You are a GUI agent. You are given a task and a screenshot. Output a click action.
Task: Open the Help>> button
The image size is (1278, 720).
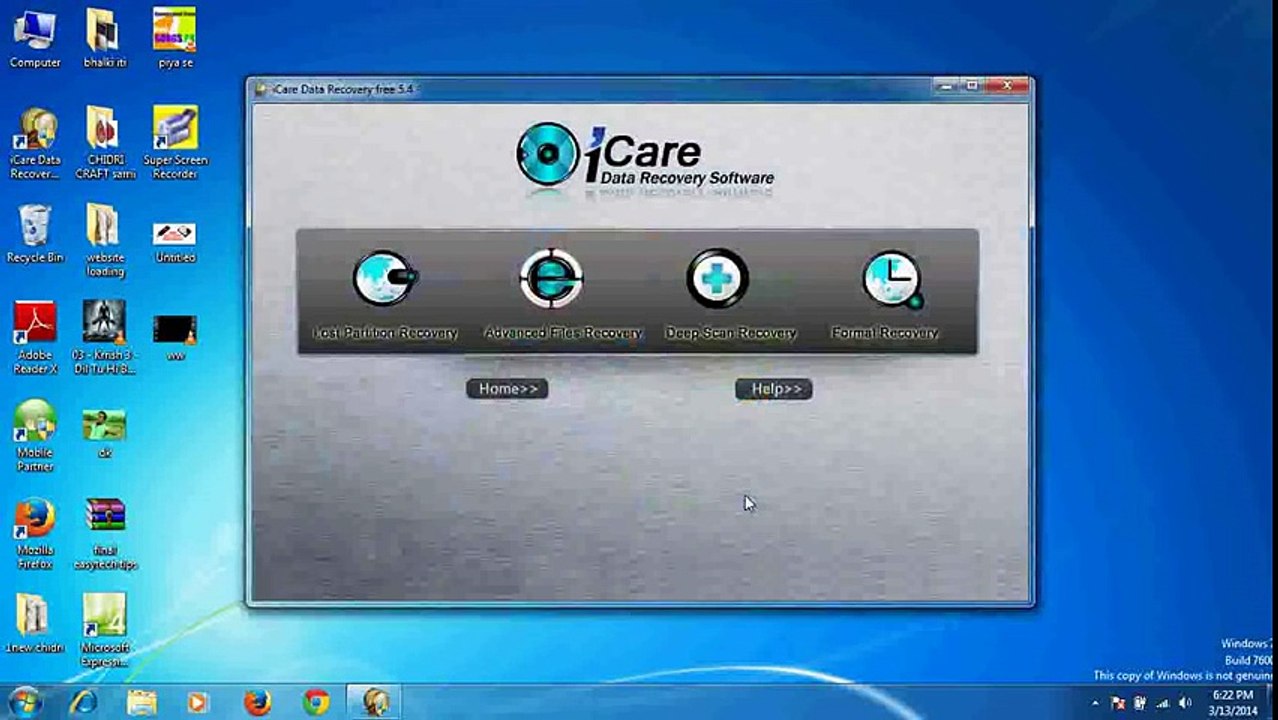774,389
